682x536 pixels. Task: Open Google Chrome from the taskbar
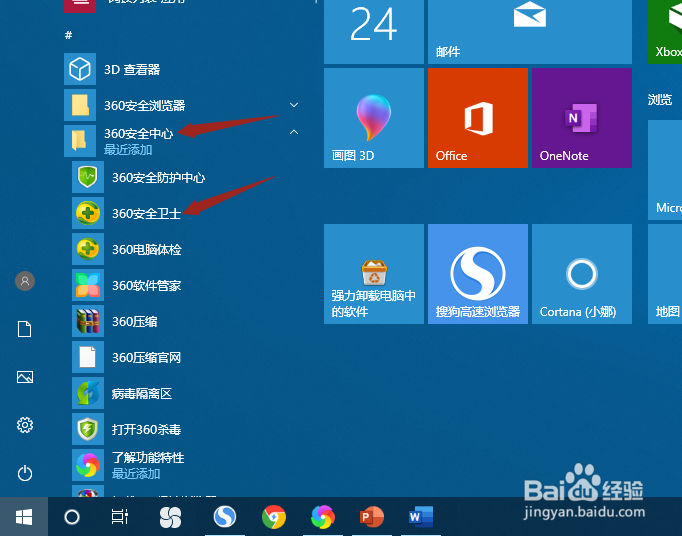click(x=274, y=517)
